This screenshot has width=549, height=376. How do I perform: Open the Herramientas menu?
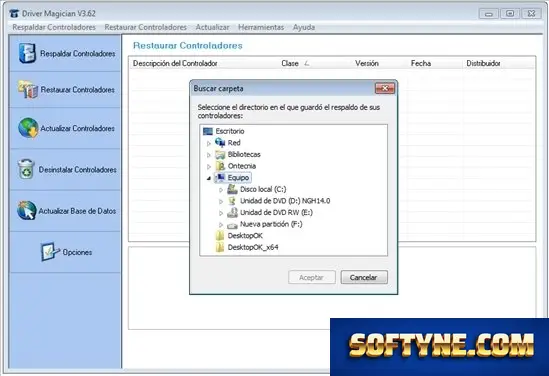point(261,27)
